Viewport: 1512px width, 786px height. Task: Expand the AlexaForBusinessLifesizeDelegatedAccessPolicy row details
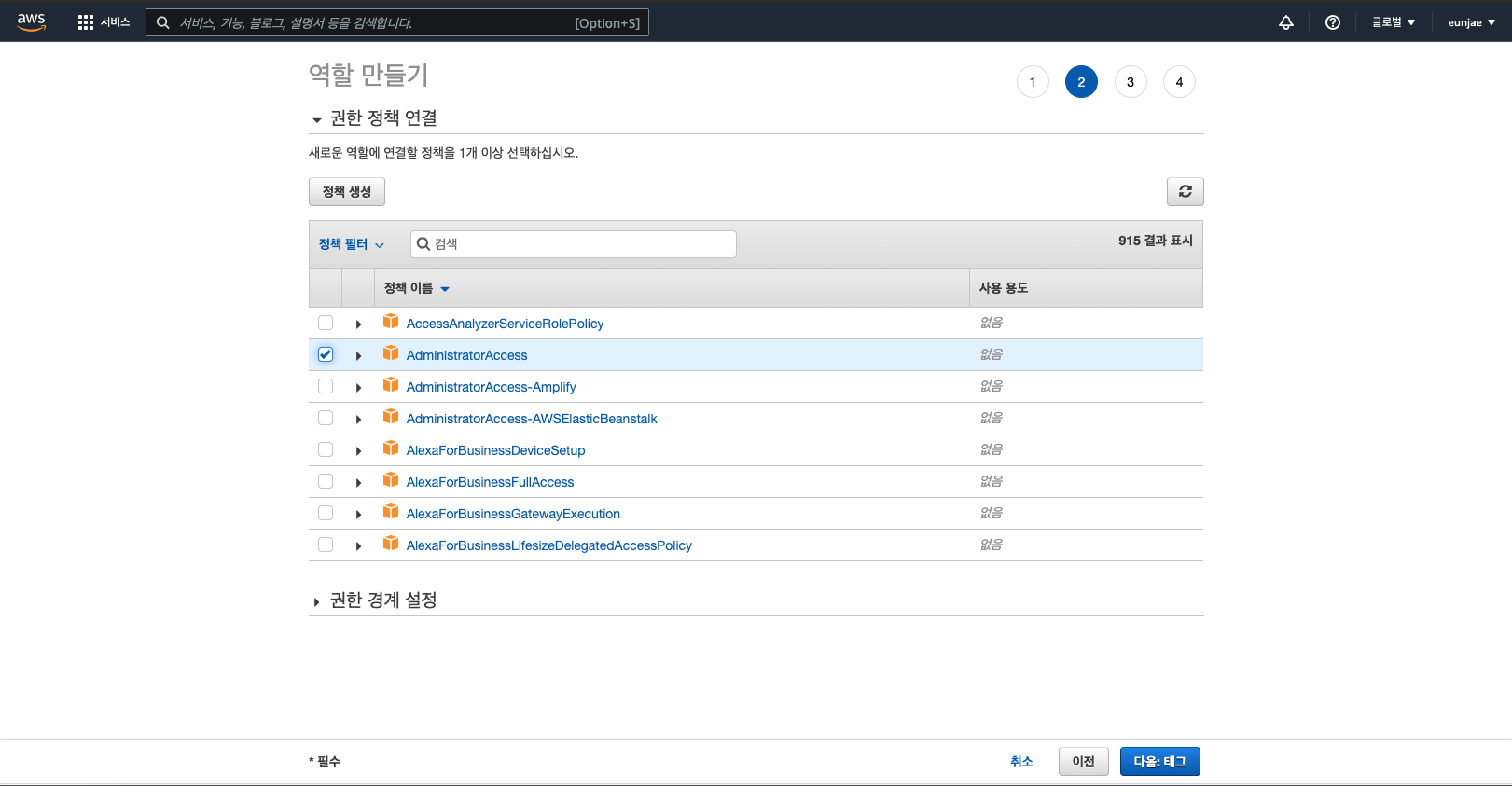pyautogui.click(x=358, y=546)
